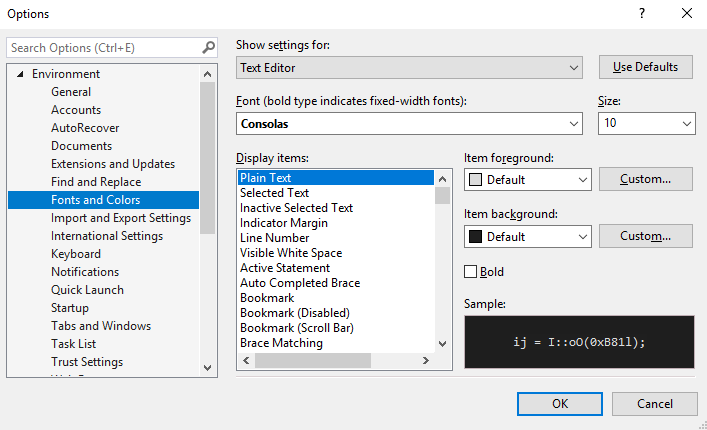Open Import and Export Settings
707x430 pixels.
[x=121, y=218]
